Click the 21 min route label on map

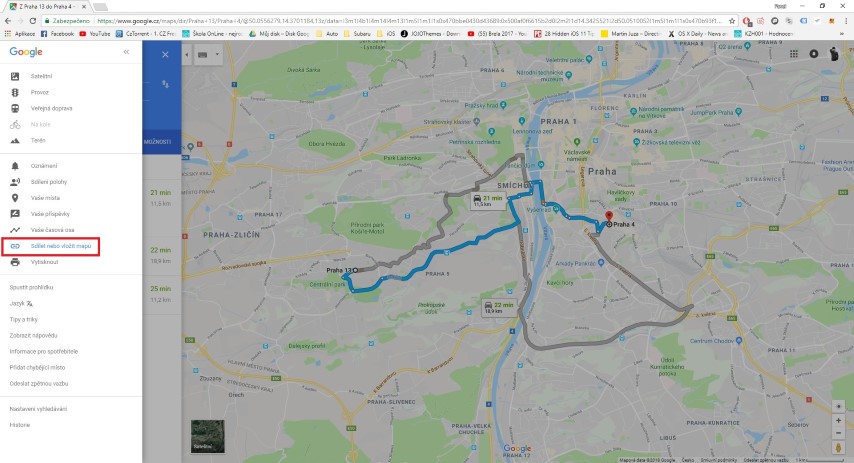(x=487, y=200)
